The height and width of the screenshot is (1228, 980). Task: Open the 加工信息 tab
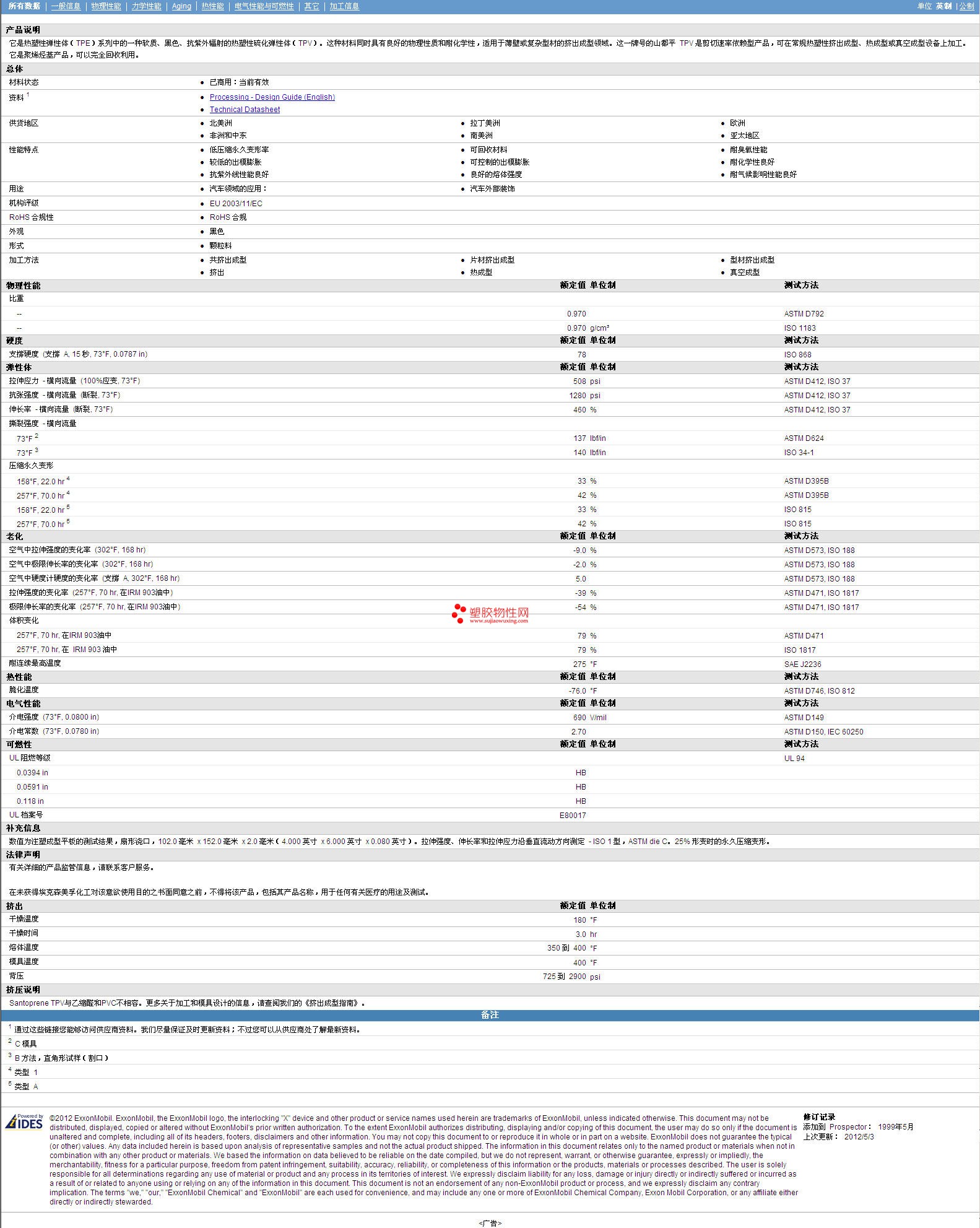click(344, 6)
